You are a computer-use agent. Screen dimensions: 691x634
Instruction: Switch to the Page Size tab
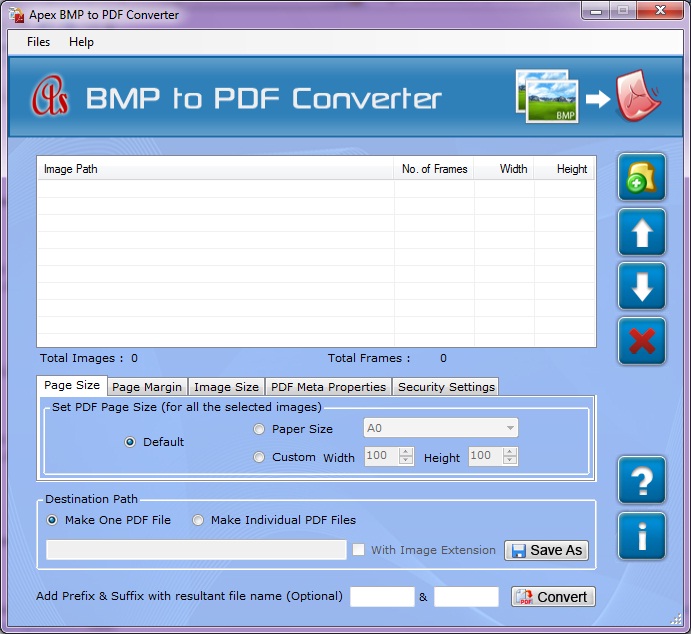point(72,385)
